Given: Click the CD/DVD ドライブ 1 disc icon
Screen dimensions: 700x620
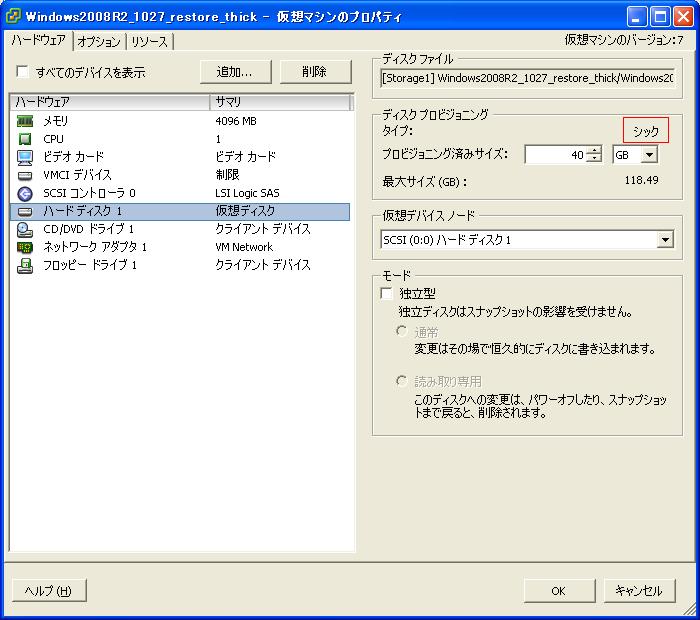Looking at the screenshot, I should coord(25,229).
